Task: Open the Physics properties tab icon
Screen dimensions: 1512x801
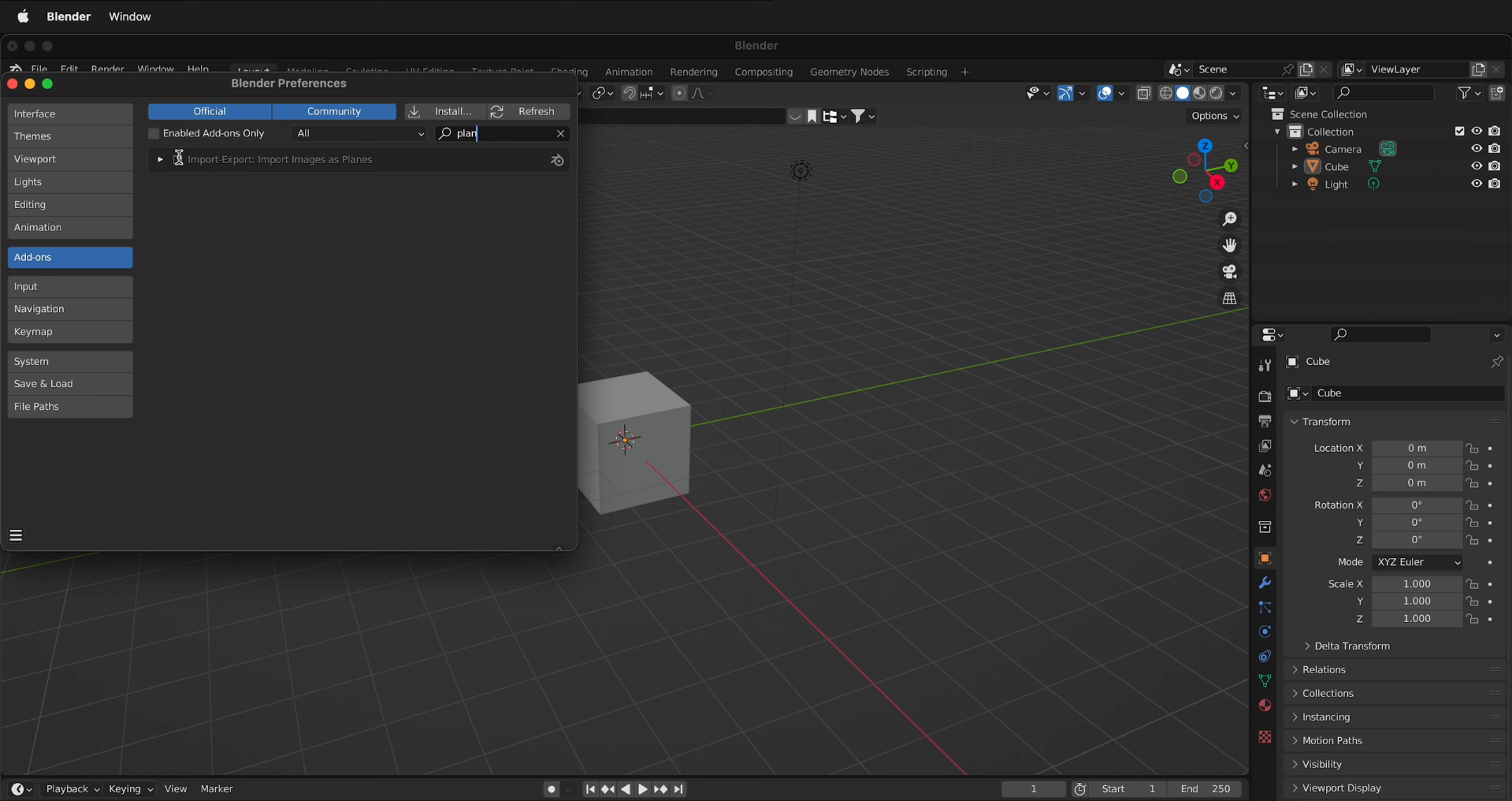Action: pyautogui.click(x=1265, y=632)
